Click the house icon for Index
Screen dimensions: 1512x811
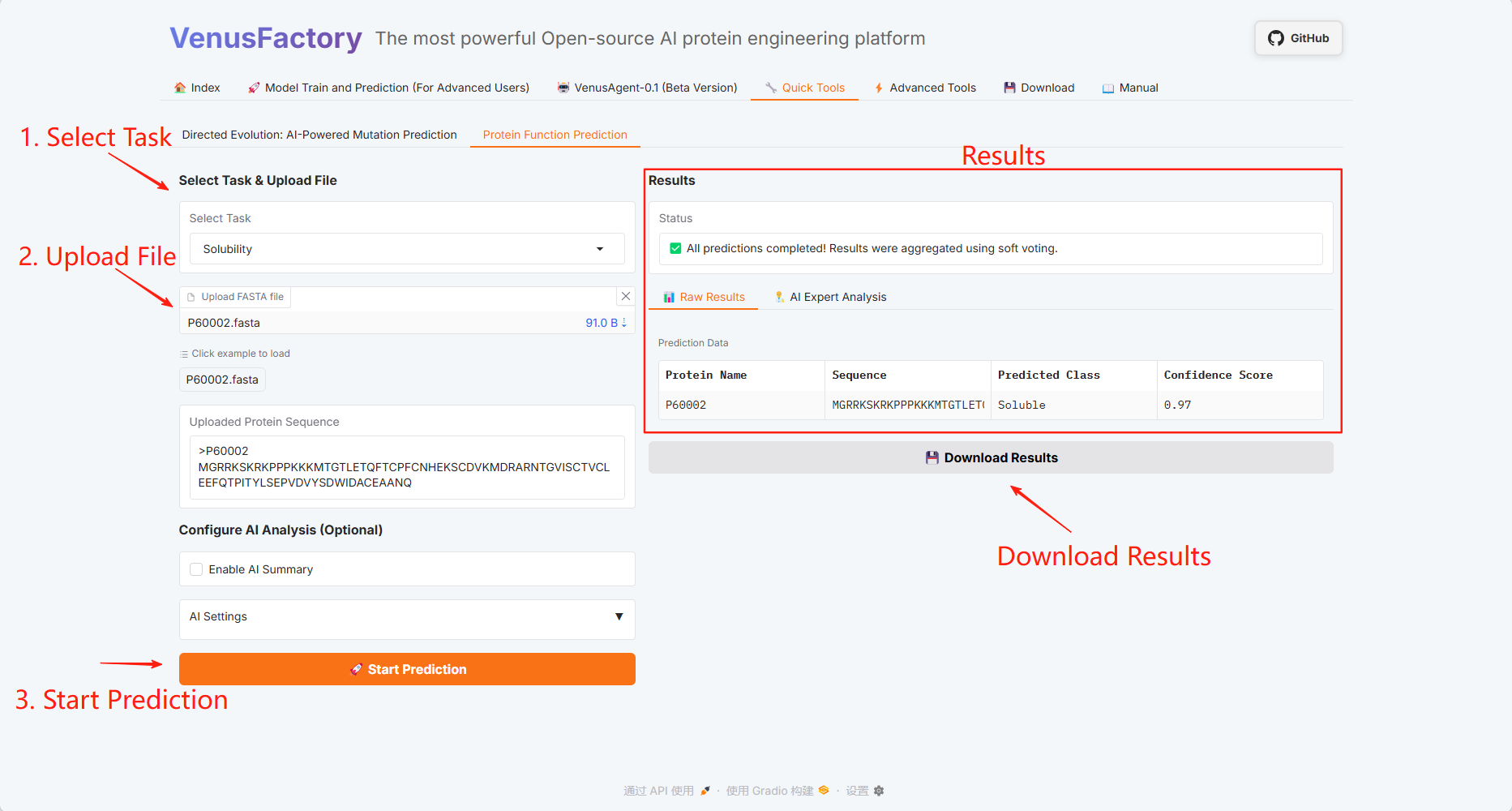pos(180,88)
